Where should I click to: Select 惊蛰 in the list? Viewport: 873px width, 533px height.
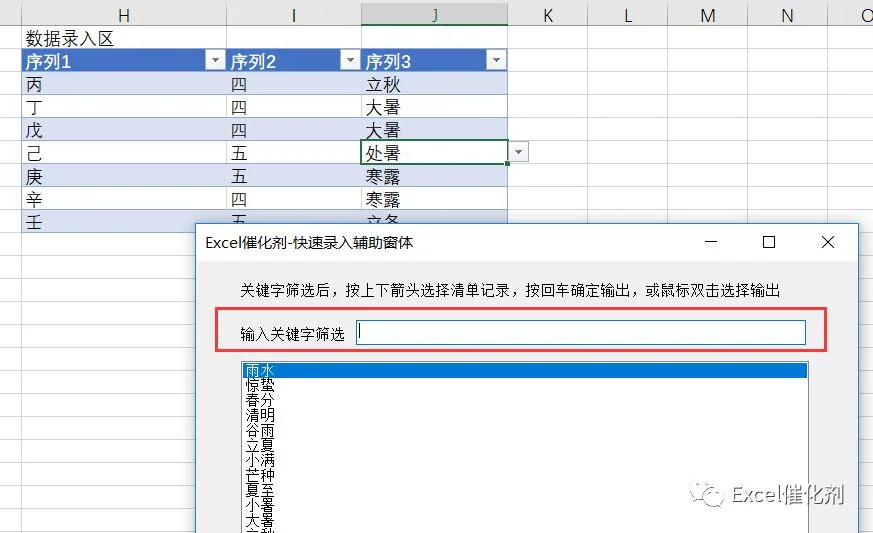tap(524, 385)
